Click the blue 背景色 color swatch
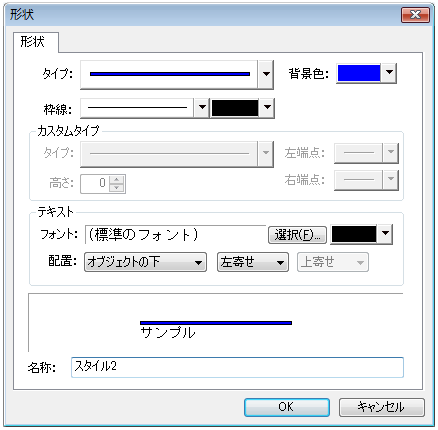438x430 pixels. coord(359,73)
